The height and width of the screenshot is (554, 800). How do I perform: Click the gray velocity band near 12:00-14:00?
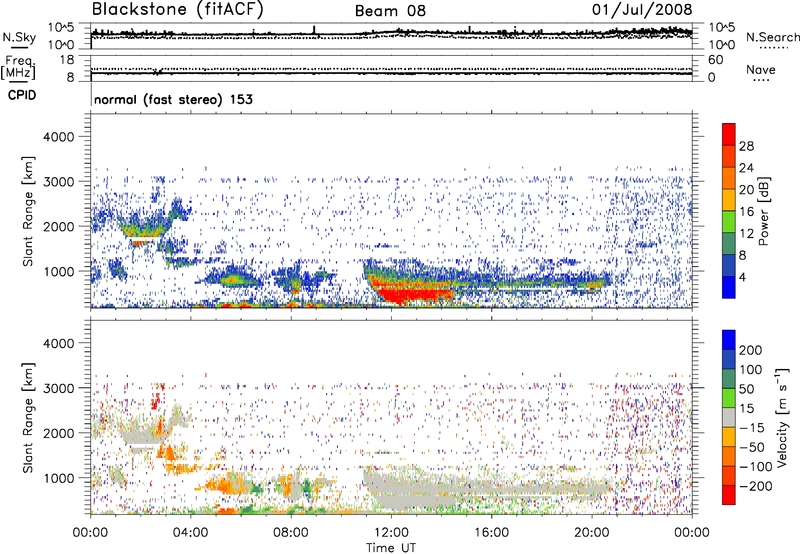(413, 491)
